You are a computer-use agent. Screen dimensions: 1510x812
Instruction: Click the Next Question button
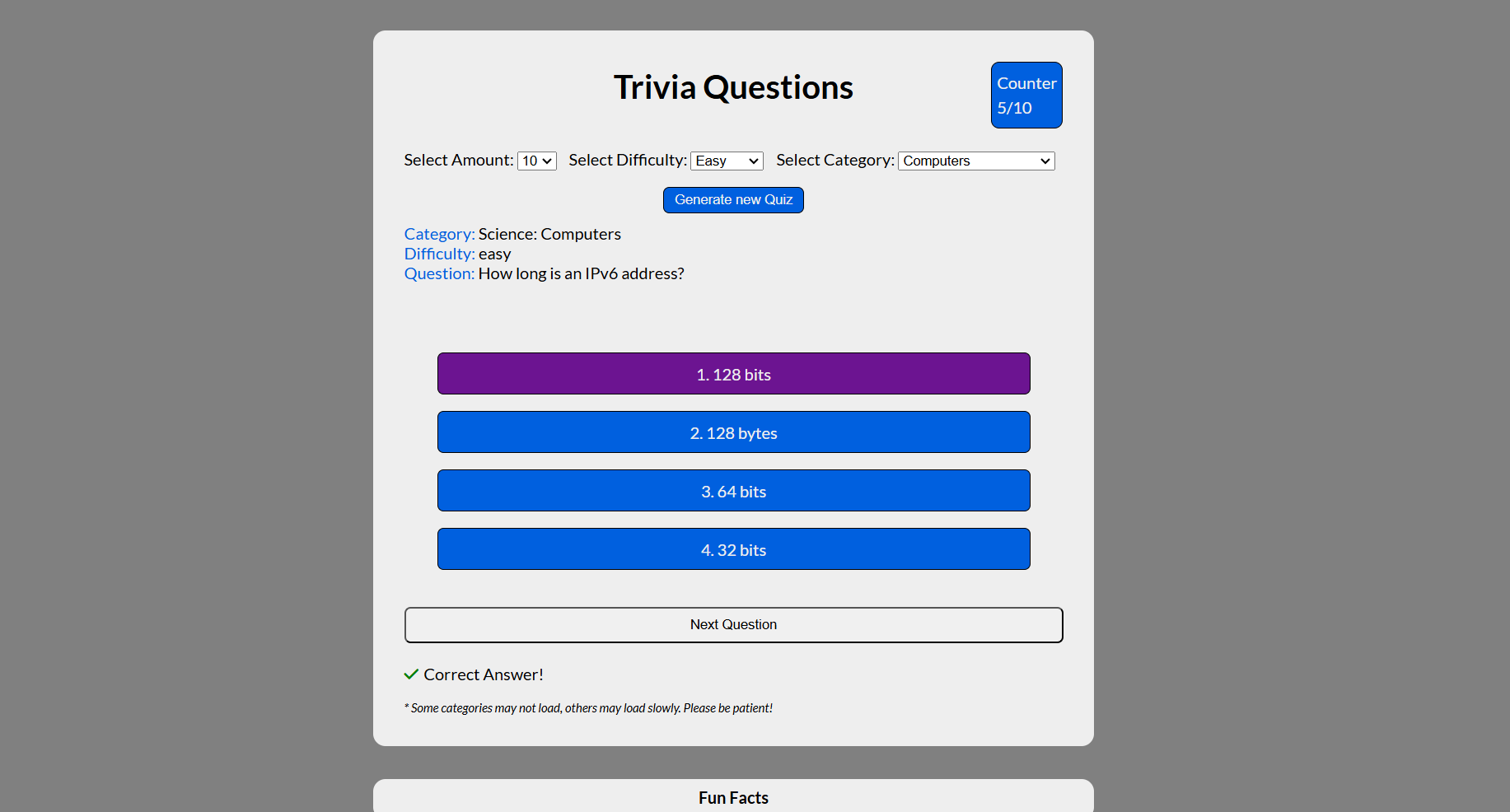pyautogui.click(x=733, y=624)
